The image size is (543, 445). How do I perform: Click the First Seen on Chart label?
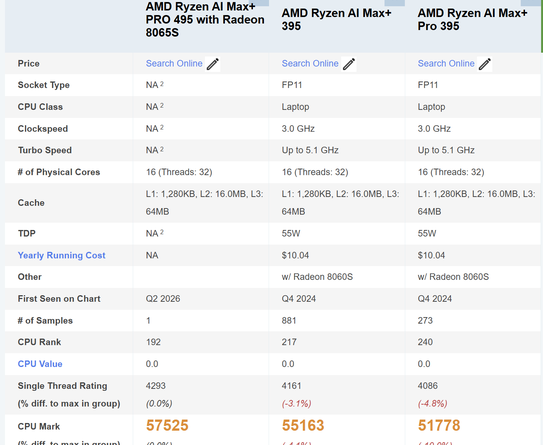pos(59,299)
